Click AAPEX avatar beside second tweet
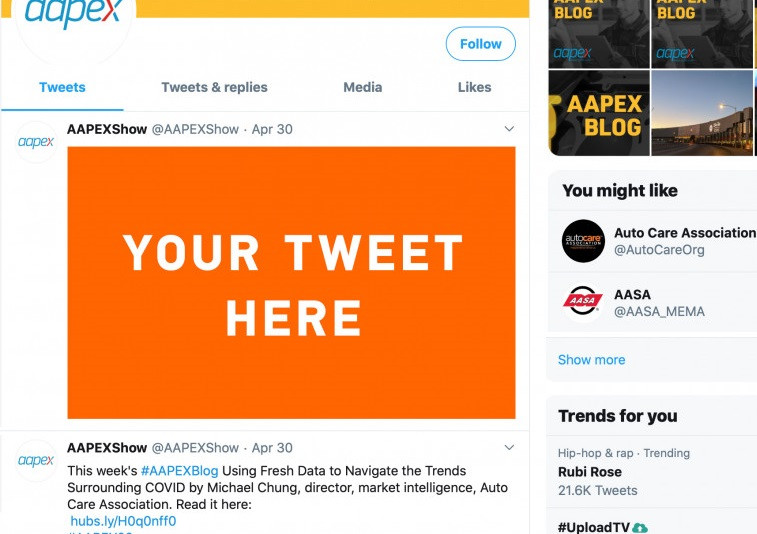 point(36,461)
